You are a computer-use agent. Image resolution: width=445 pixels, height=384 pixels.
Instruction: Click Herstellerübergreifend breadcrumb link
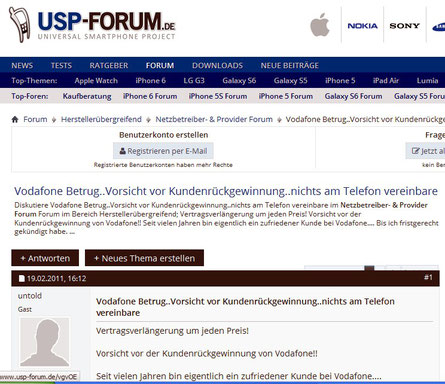[x=101, y=119]
